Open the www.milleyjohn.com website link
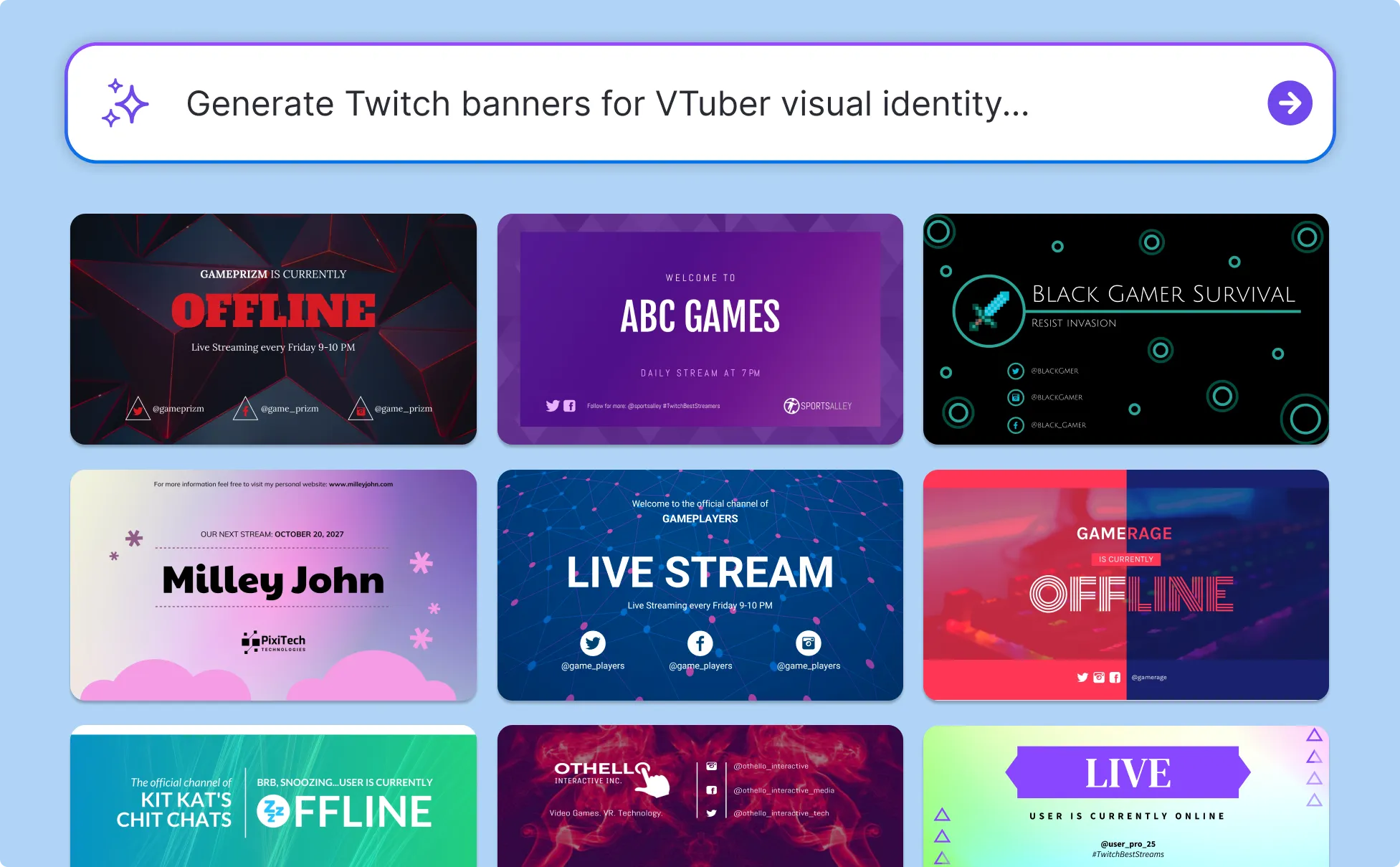This screenshot has height=867, width=1400. (360, 483)
